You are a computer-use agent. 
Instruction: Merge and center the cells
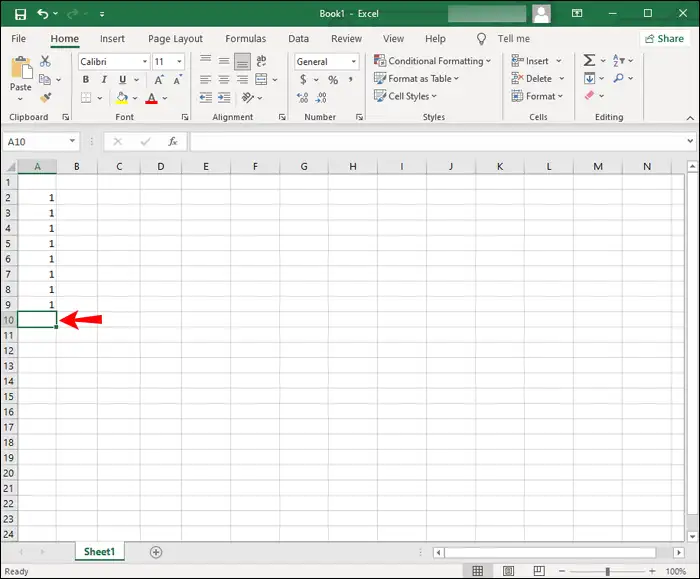tap(261, 80)
